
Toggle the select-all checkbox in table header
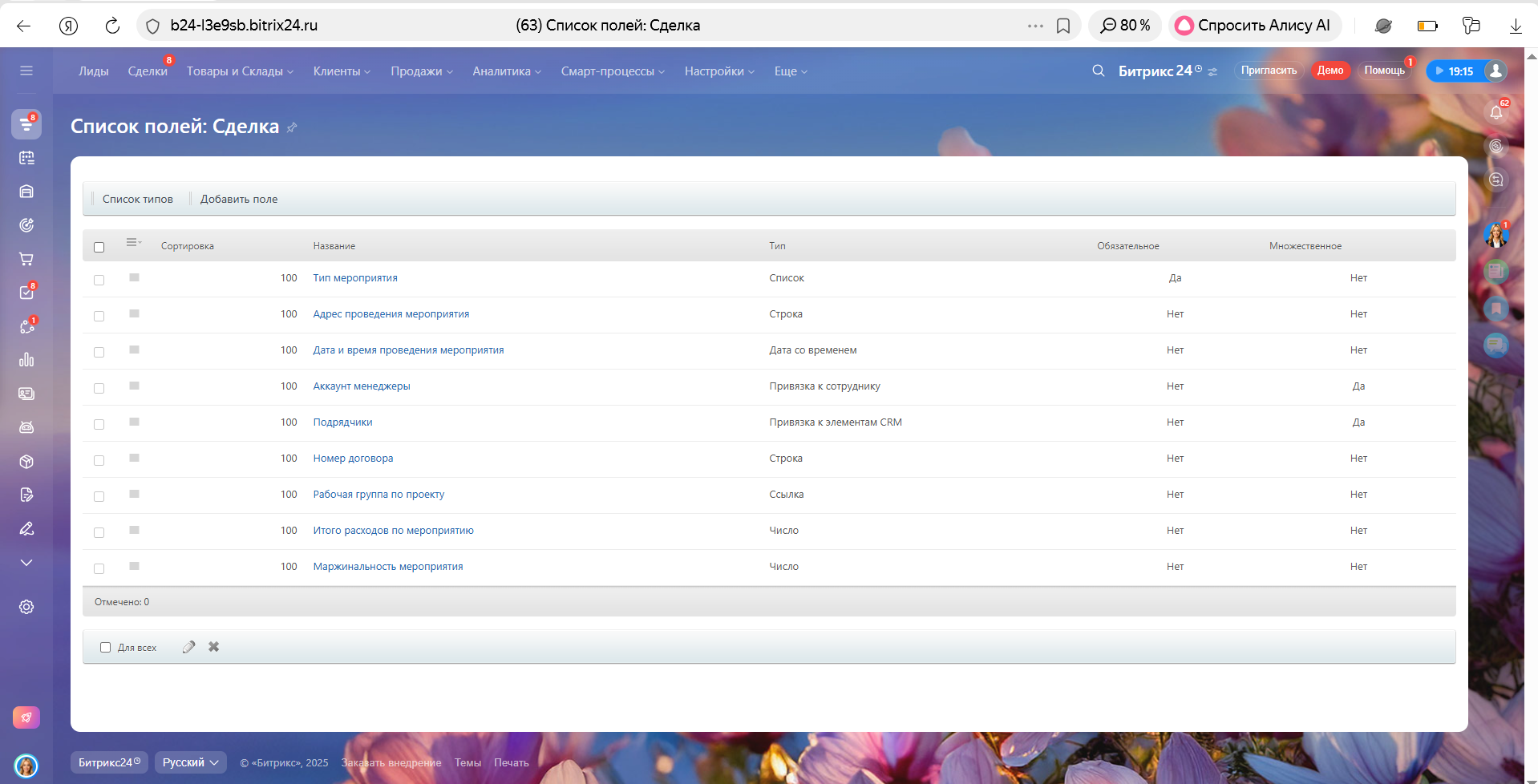pyautogui.click(x=99, y=247)
